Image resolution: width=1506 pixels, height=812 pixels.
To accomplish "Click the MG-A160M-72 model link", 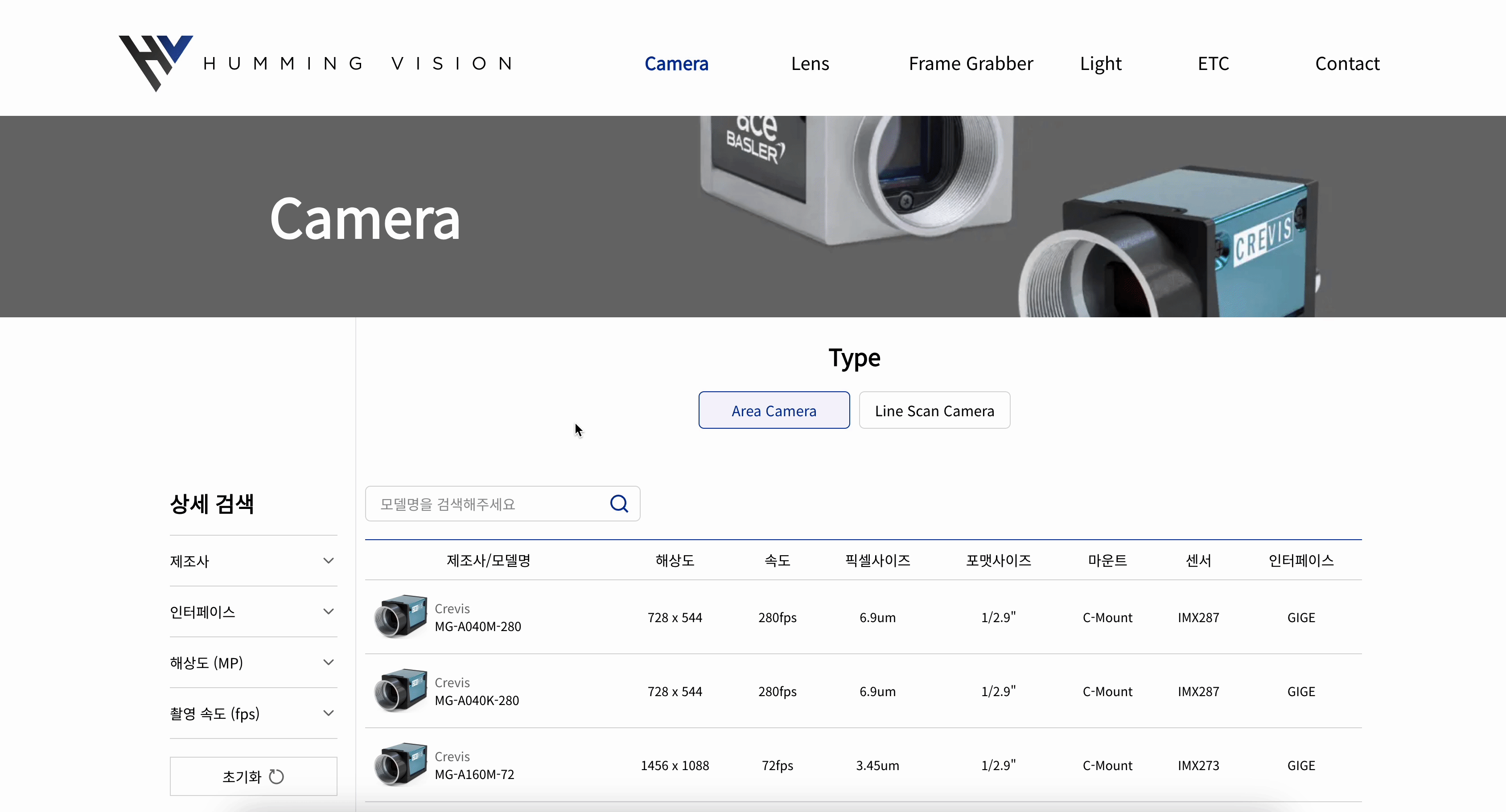I will tap(474, 774).
